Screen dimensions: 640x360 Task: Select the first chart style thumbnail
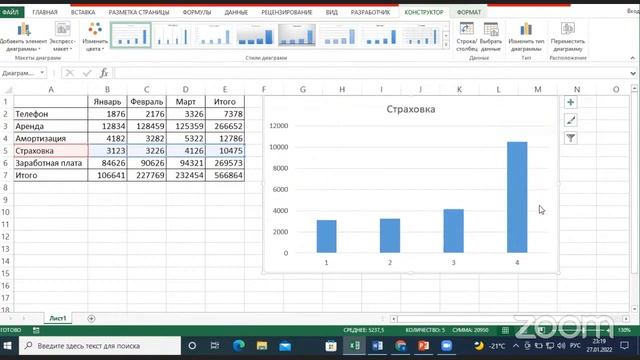[131, 36]
